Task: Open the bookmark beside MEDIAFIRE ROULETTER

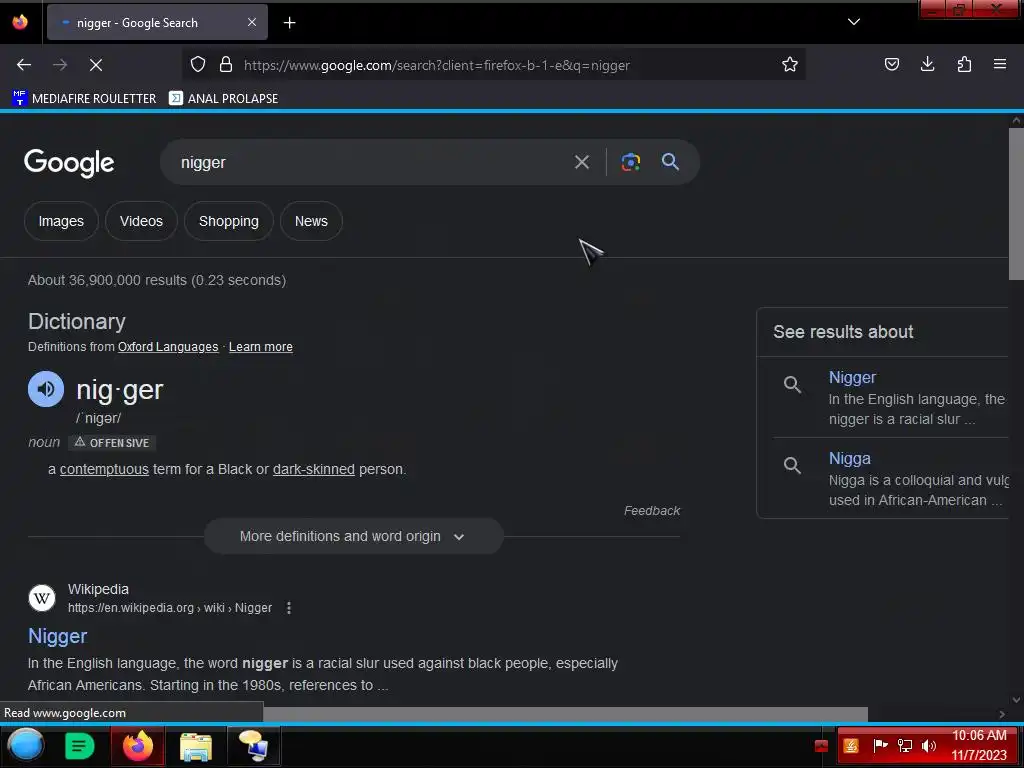Action: pyautogui.click(x=223, y=99)
